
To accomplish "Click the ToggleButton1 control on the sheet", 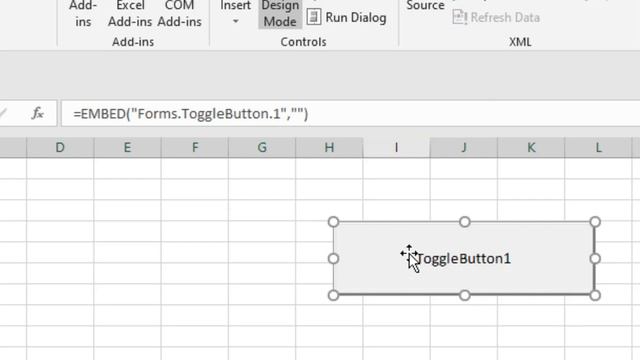I will click(464, 258).
